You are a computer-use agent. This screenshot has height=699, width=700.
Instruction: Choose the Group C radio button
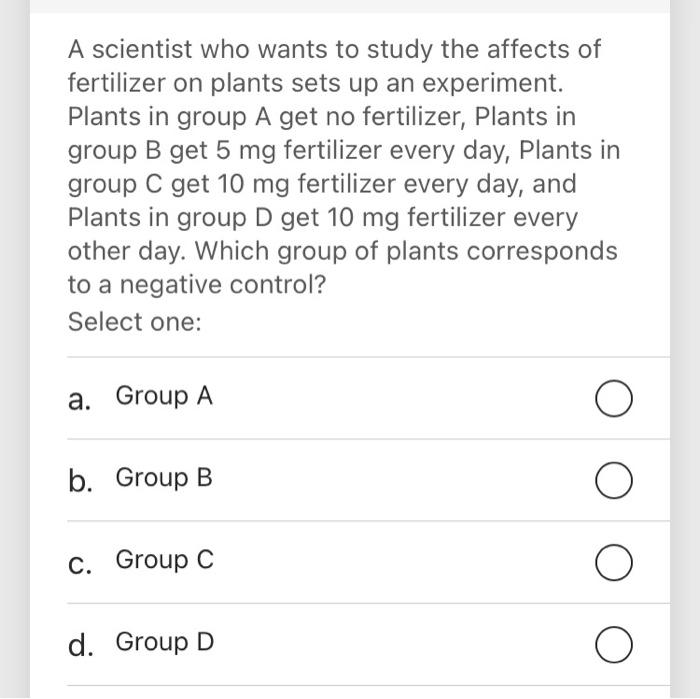[x=613, y=564]
